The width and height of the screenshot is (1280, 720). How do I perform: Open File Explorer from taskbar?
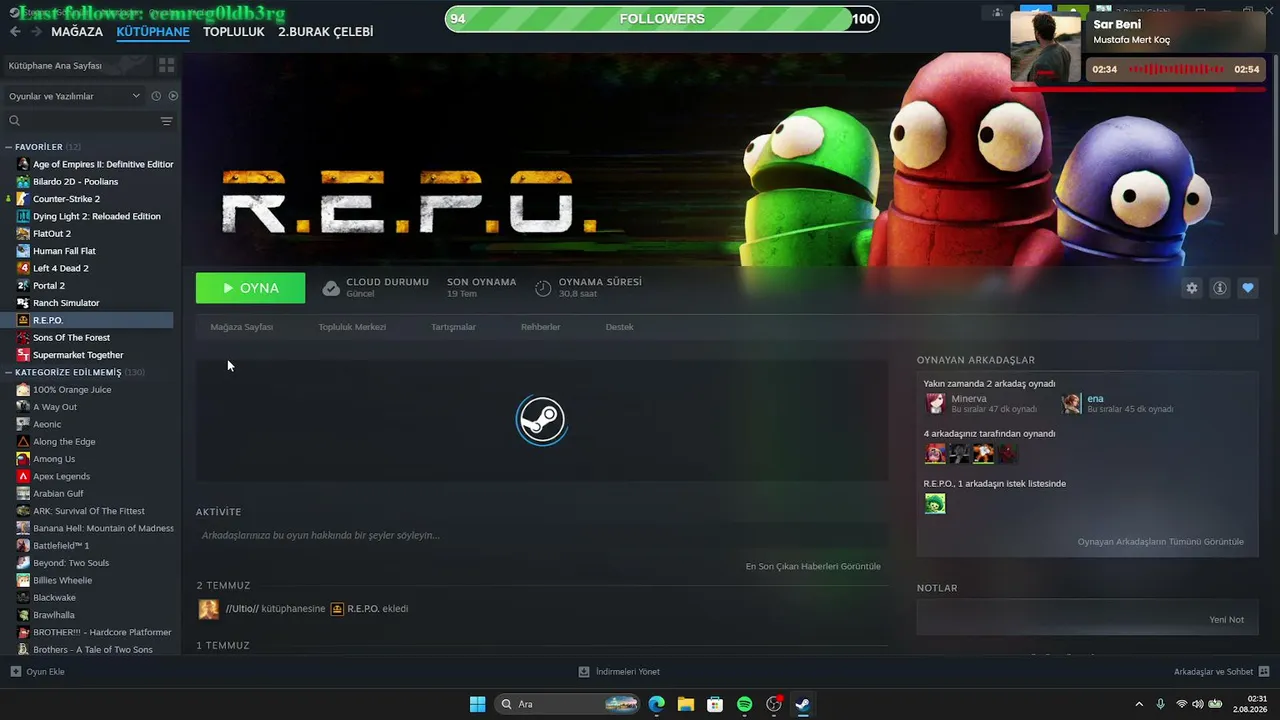point(685,704)
